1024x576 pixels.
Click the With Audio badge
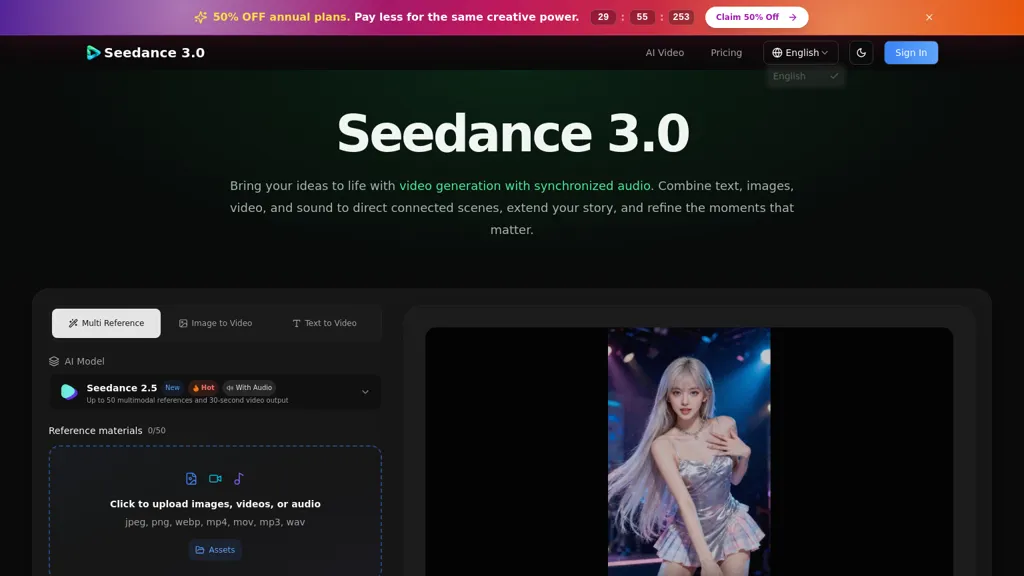pyautogui.click(x=249, y=388)
